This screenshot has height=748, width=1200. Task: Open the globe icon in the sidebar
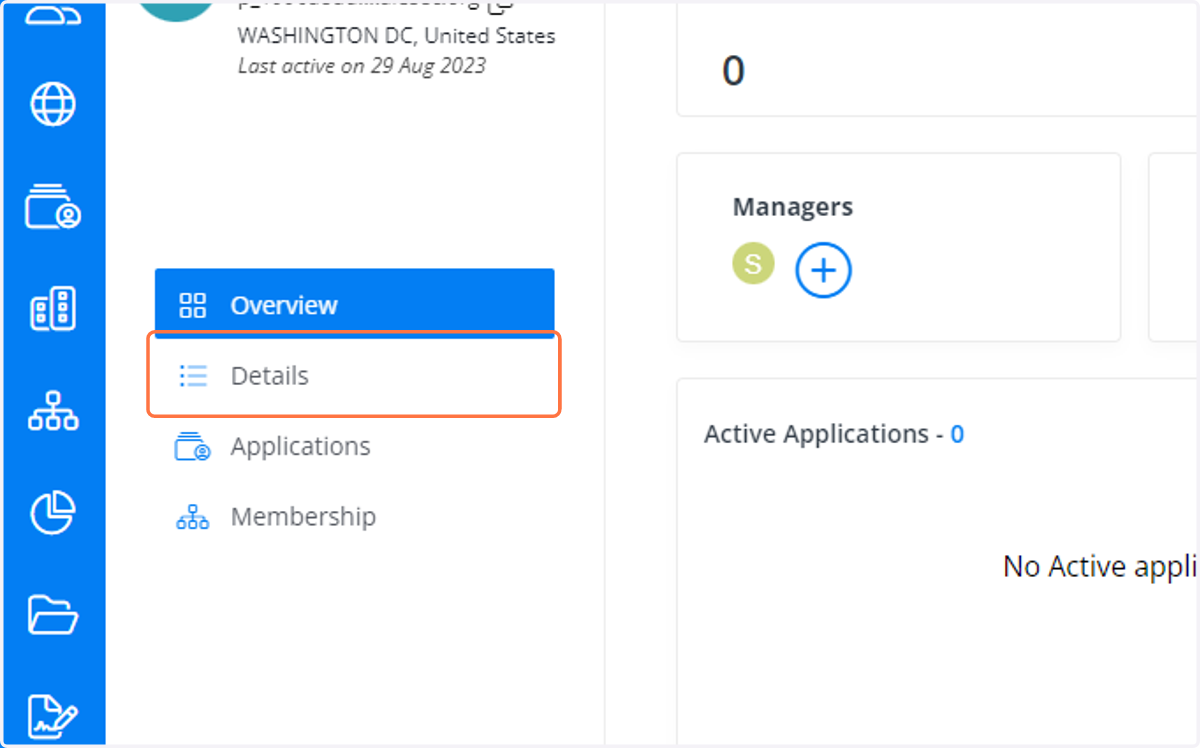click(x=53, y=103)
